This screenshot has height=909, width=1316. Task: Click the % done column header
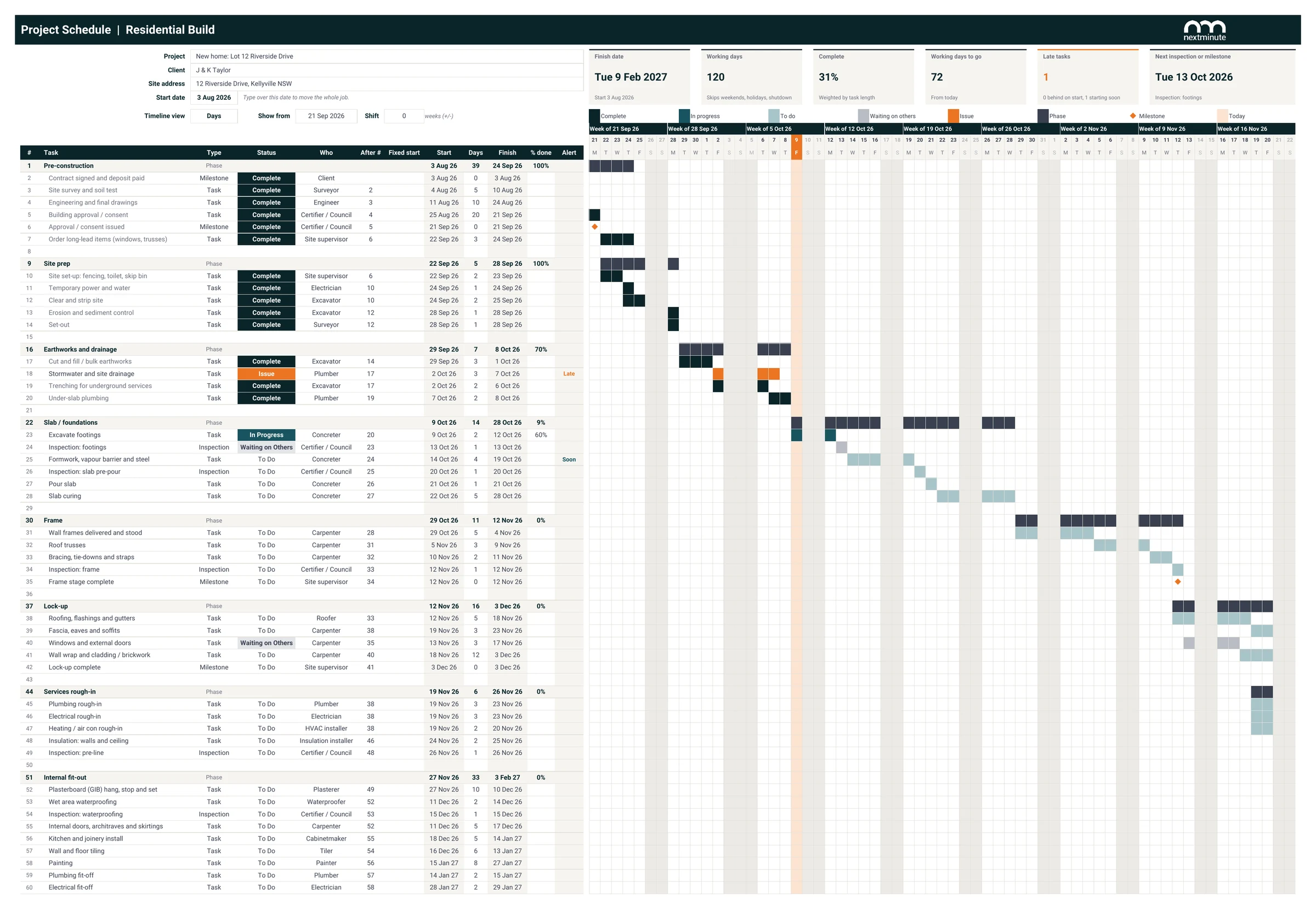(x=541, y=152)
